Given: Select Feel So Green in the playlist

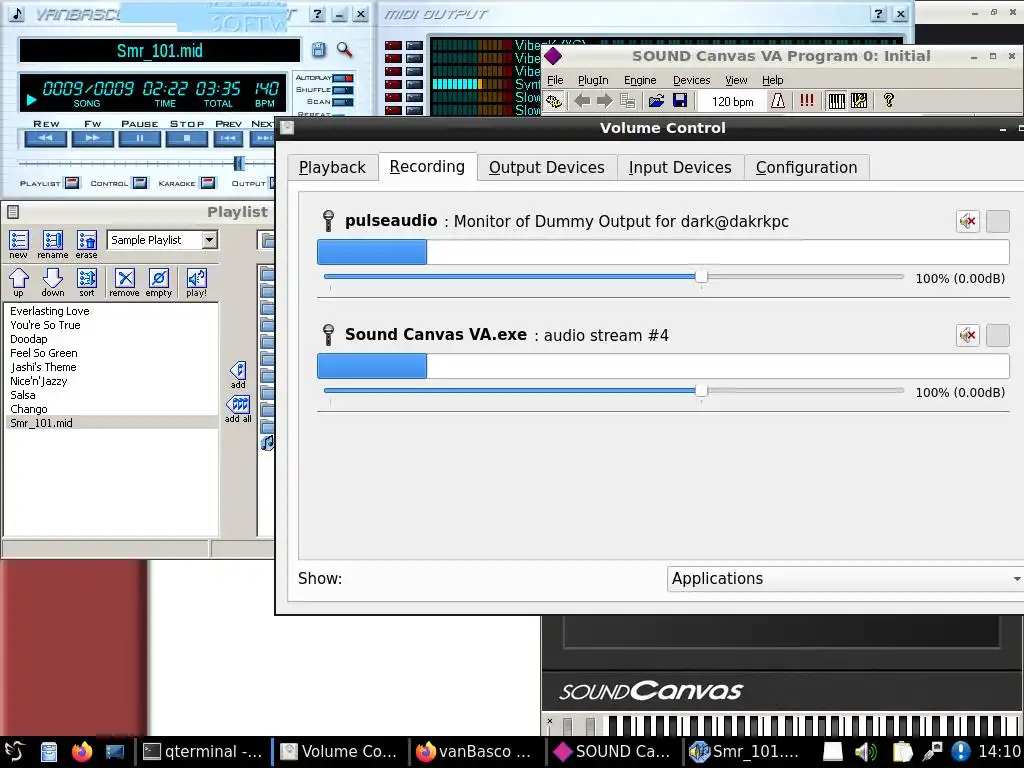Looking at the screenshot, I should tap(44, 353).
